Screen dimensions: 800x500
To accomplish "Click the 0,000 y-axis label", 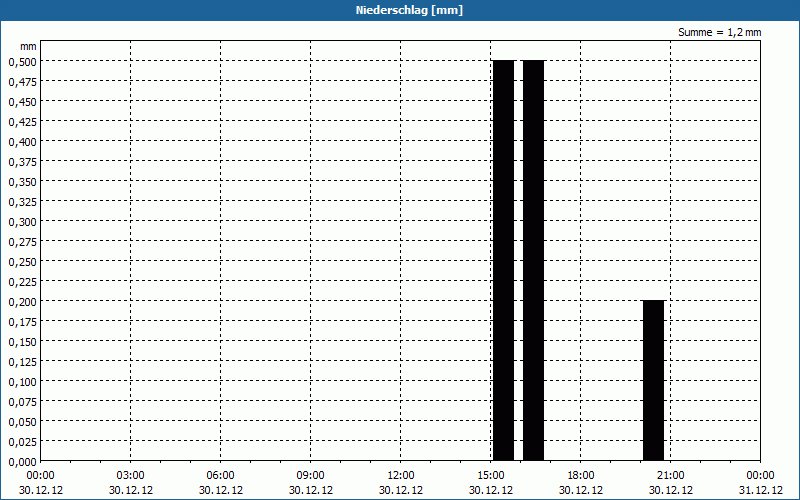I will pos(22,462).
